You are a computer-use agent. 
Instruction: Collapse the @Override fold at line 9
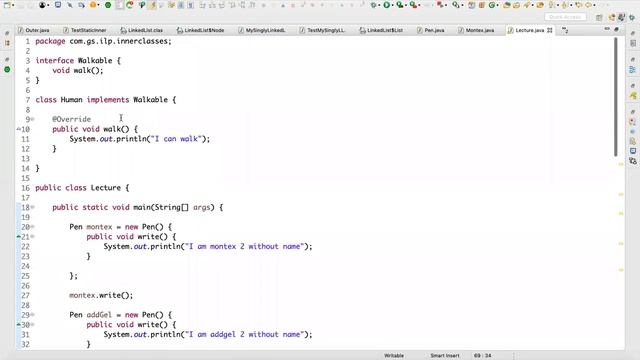click(x=32, y=119)
